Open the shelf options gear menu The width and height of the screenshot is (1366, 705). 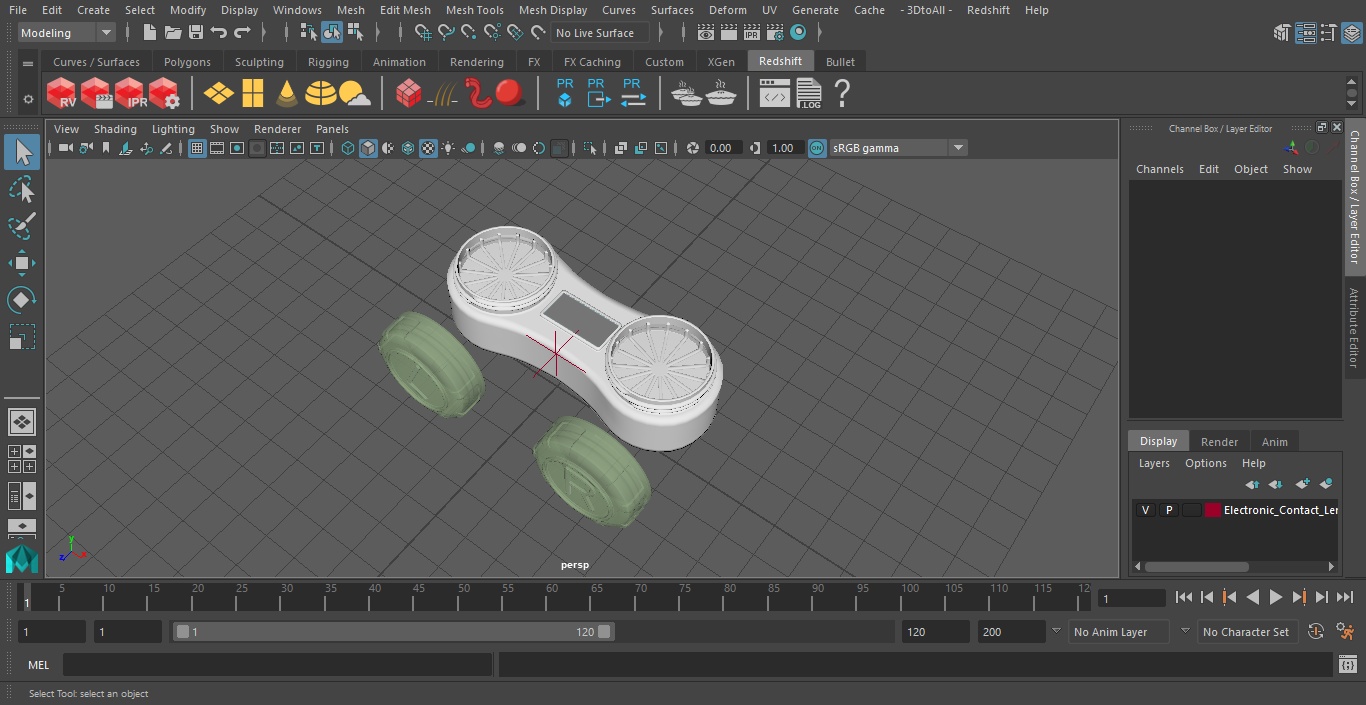pos(28,98)
